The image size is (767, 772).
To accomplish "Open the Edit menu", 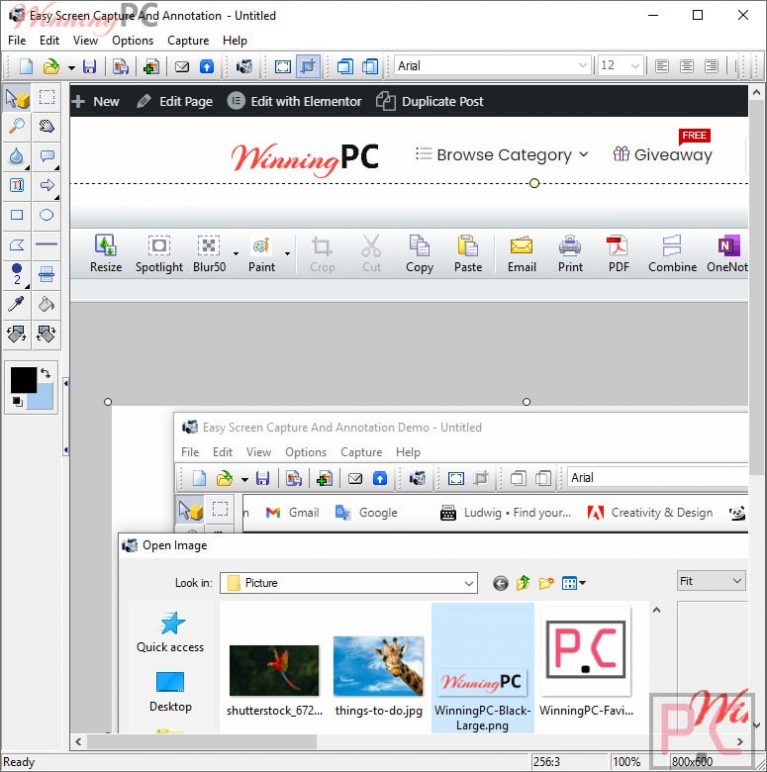I will [x=49, y=40].
